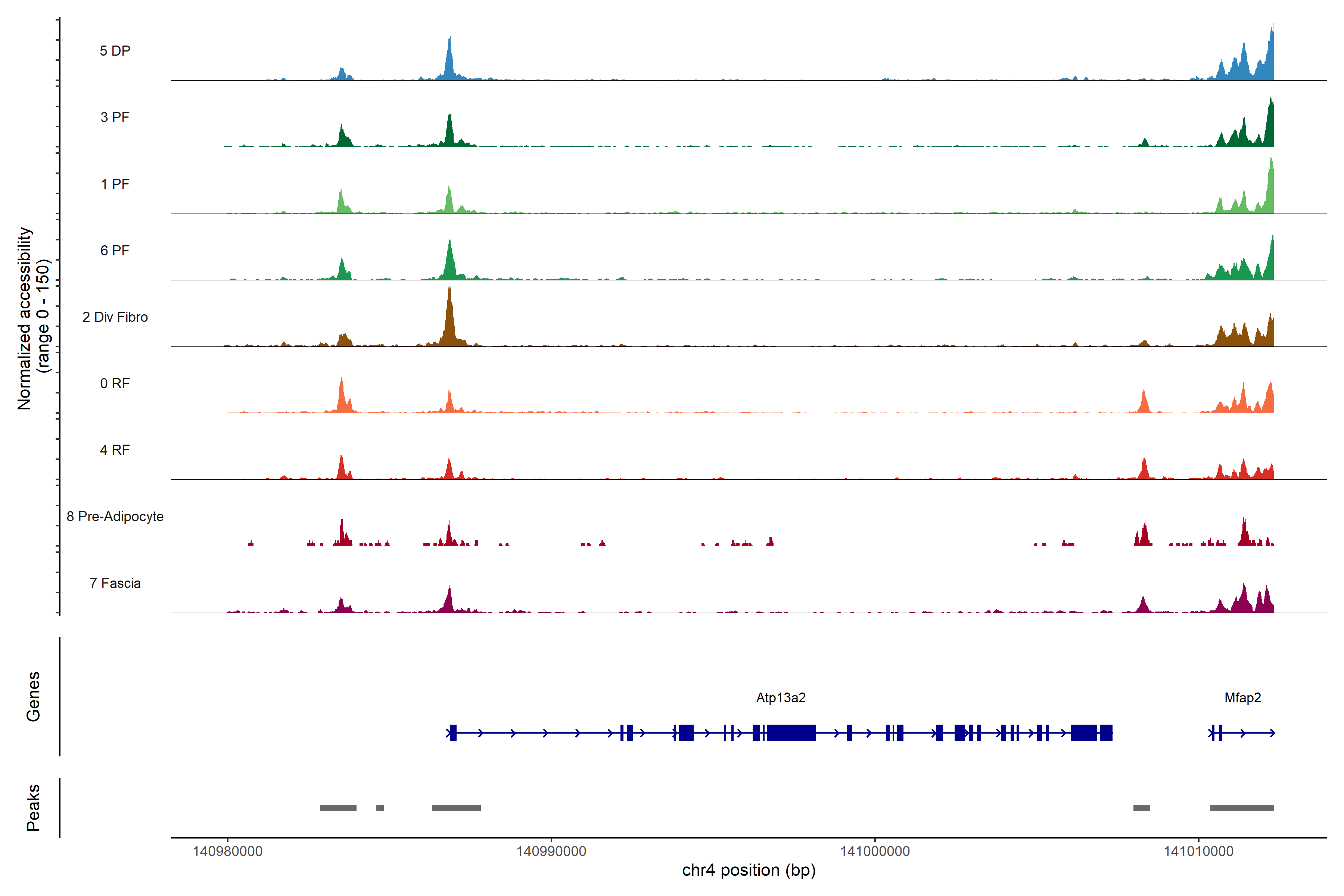Click the chr4 position axis title

[749, 870]
